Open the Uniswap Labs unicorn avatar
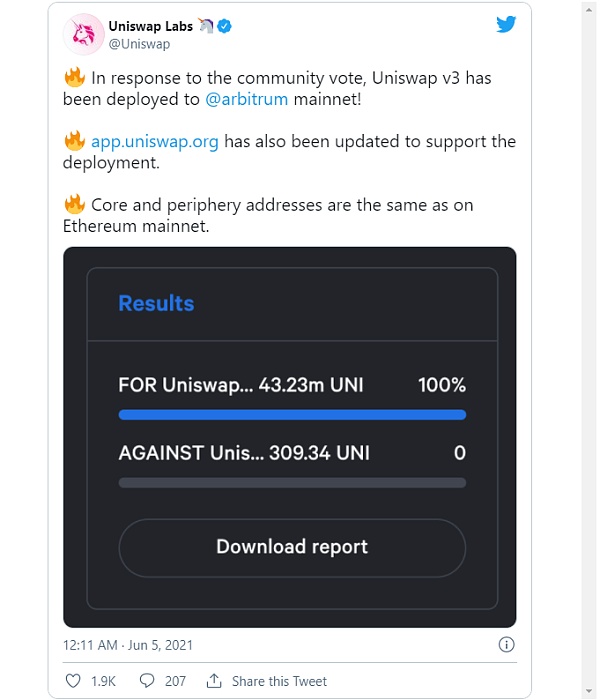Viewport: 600px width, 700px height. click(83, 34)
